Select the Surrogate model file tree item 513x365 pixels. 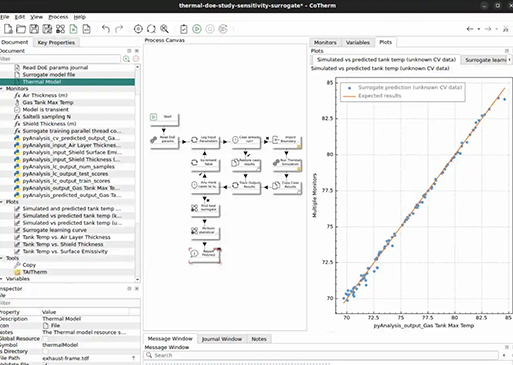click(x=49, y=75)
